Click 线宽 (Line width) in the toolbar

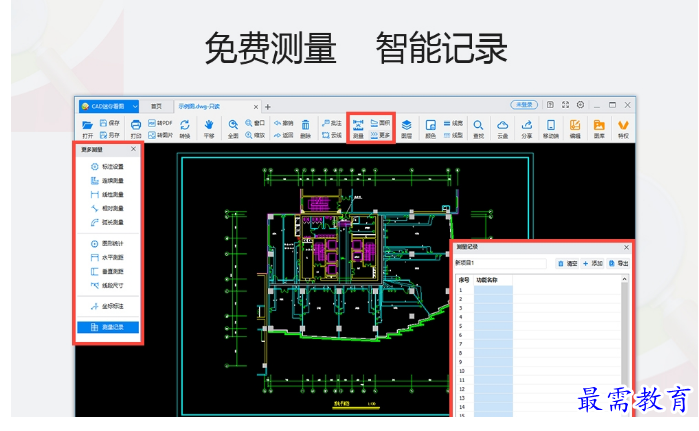[453, 123]
